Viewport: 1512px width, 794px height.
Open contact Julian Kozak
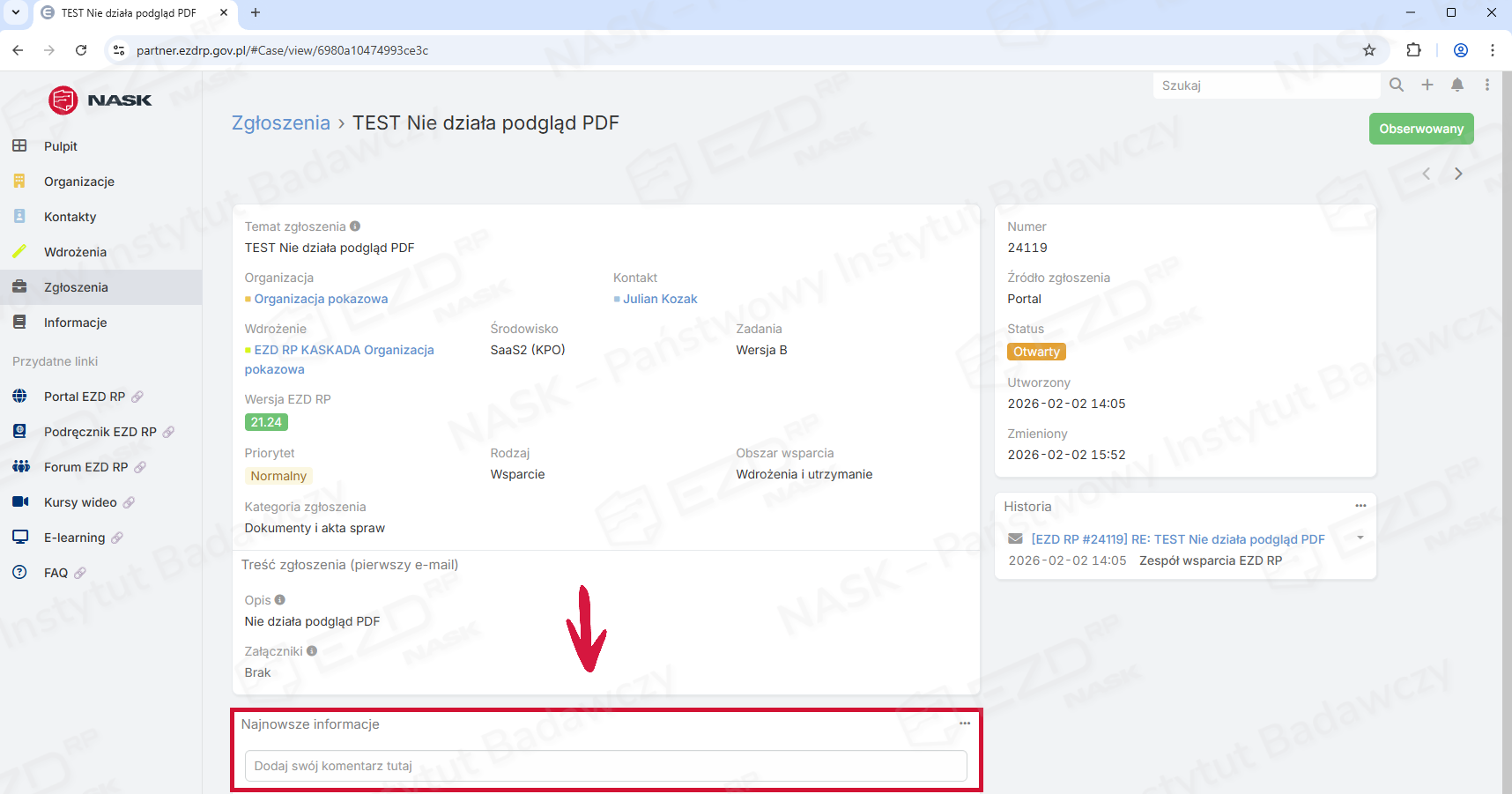[660, 299]
